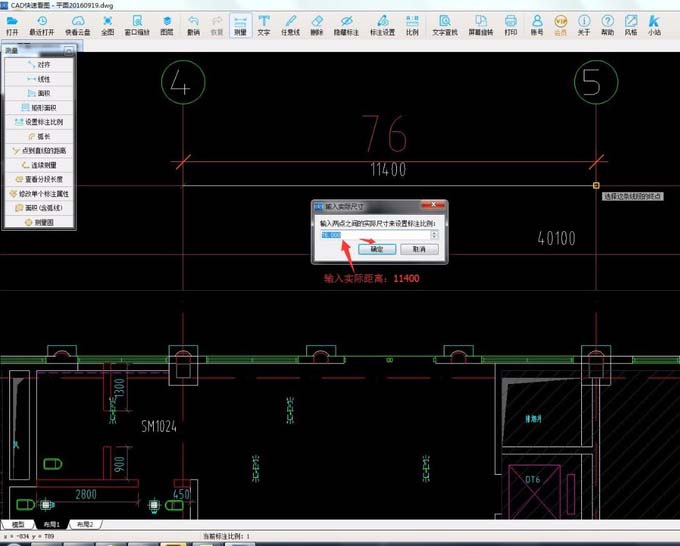Click the 隐藏标注 (Hide annotations) eye icon

[346, 24]
